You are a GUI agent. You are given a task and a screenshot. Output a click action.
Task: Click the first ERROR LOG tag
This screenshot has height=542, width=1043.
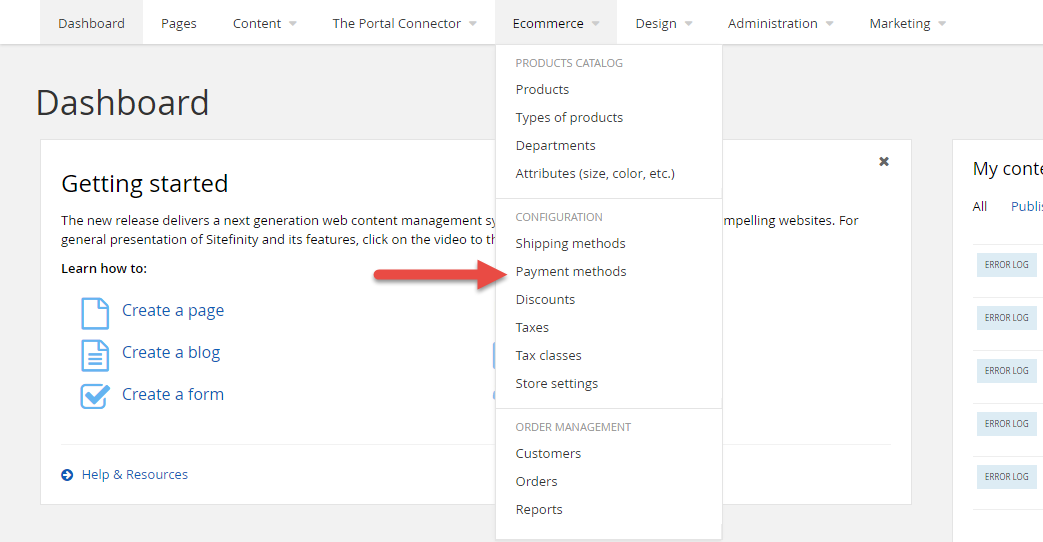[1006, 265]
